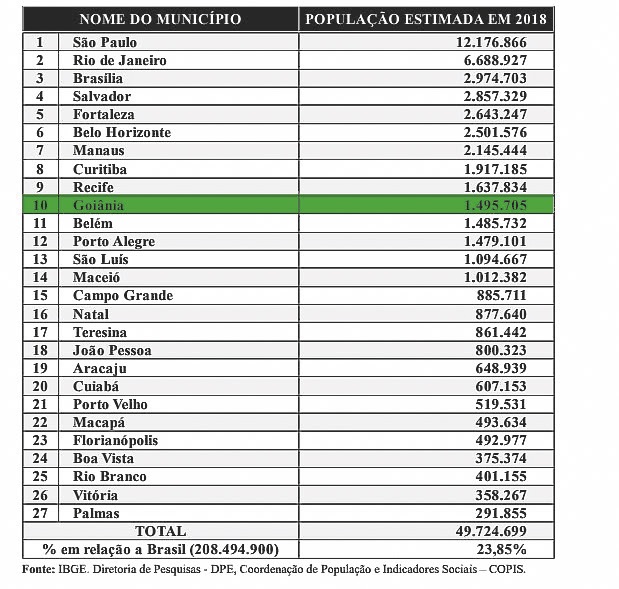Click the highlighted Goiânia row
The width and height of the screenshot is (619, 589).
tap(290, 205)
